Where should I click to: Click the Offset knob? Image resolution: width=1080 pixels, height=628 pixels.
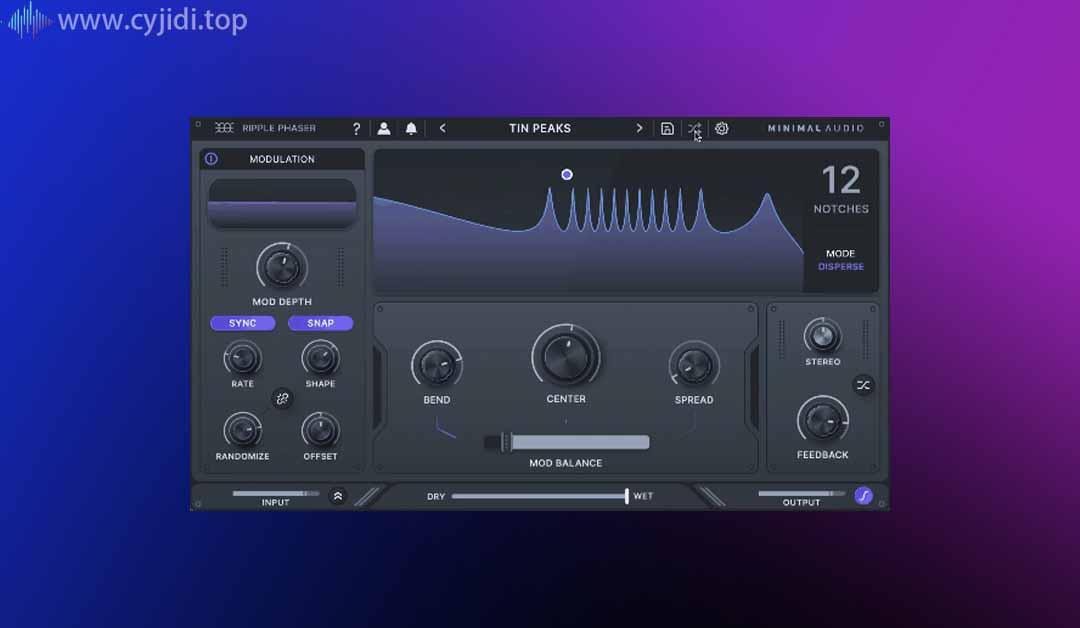point(320,431)
